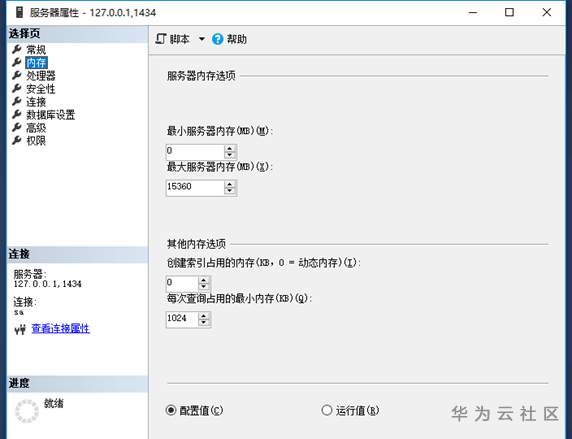Decrease minimum memory per query with down arrow
The width and height of the screenshot is (572, 439).
click(204, 323)
